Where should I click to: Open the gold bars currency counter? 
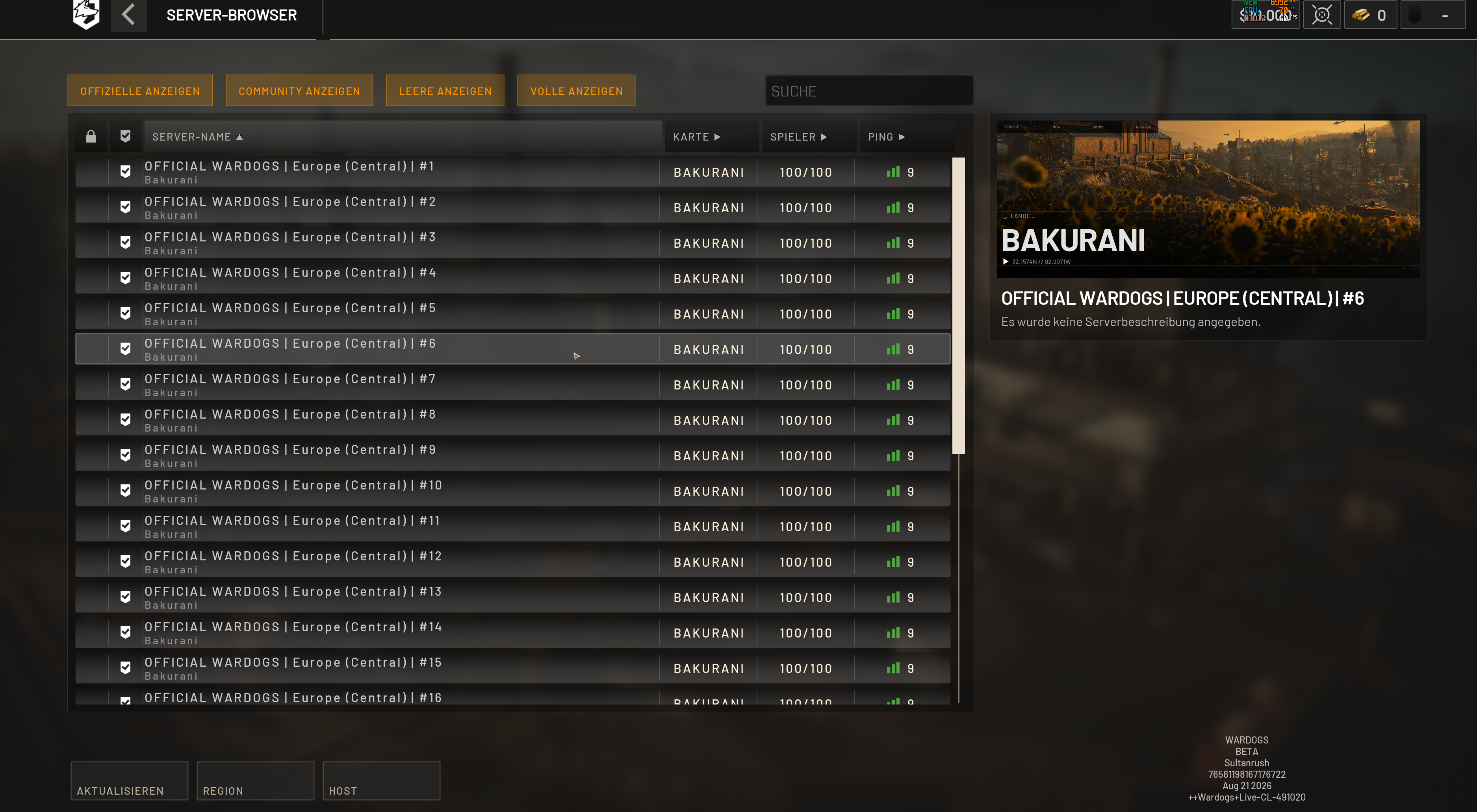(1370, 15)
